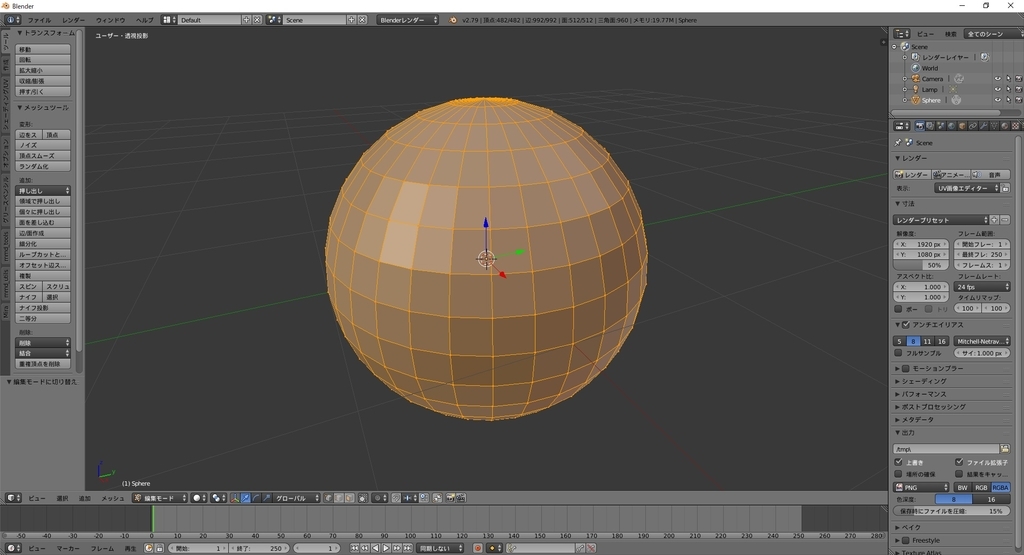1024x555 pixels.
Task: Toggle Lamp visibility eye in outliner
Action: coord(997,89)
